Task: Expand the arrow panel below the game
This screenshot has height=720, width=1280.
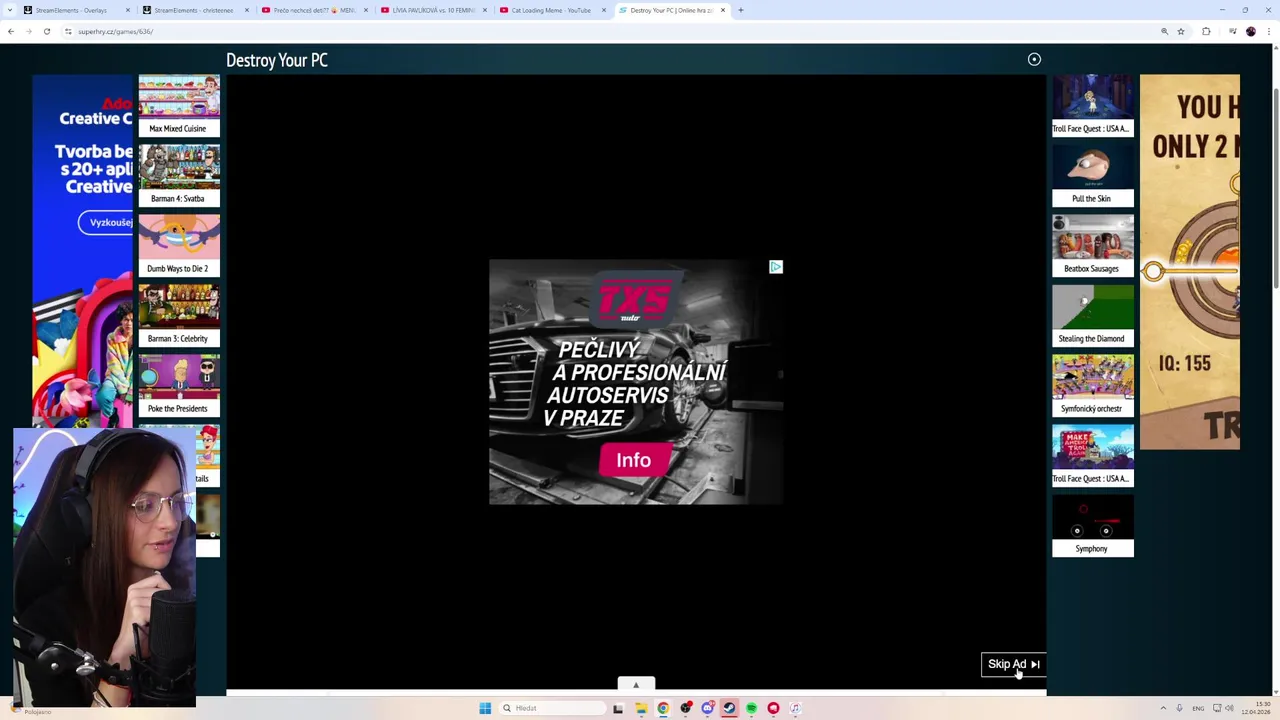Action: (636, 685)
